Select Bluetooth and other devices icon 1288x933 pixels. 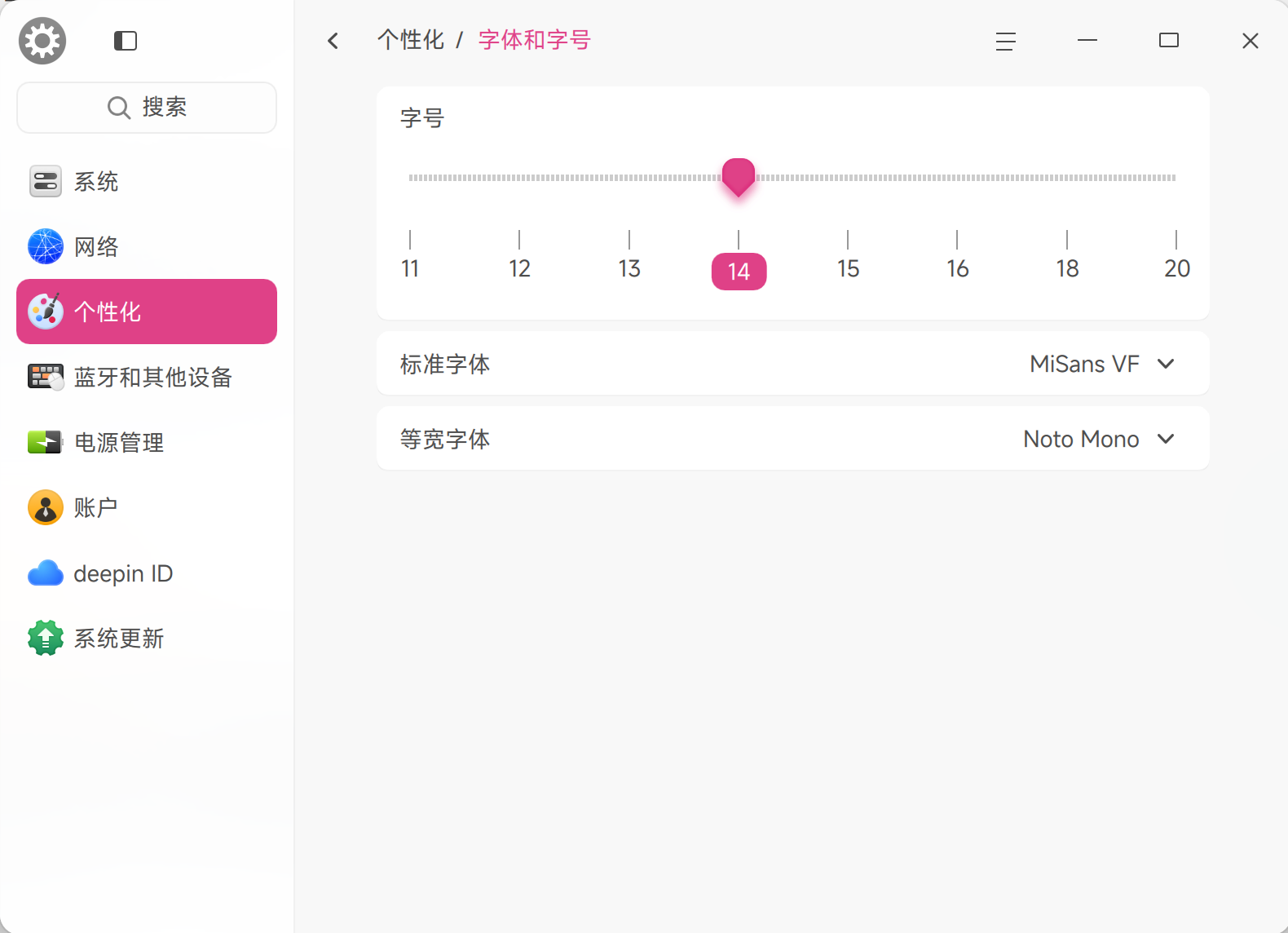(46, 377)
